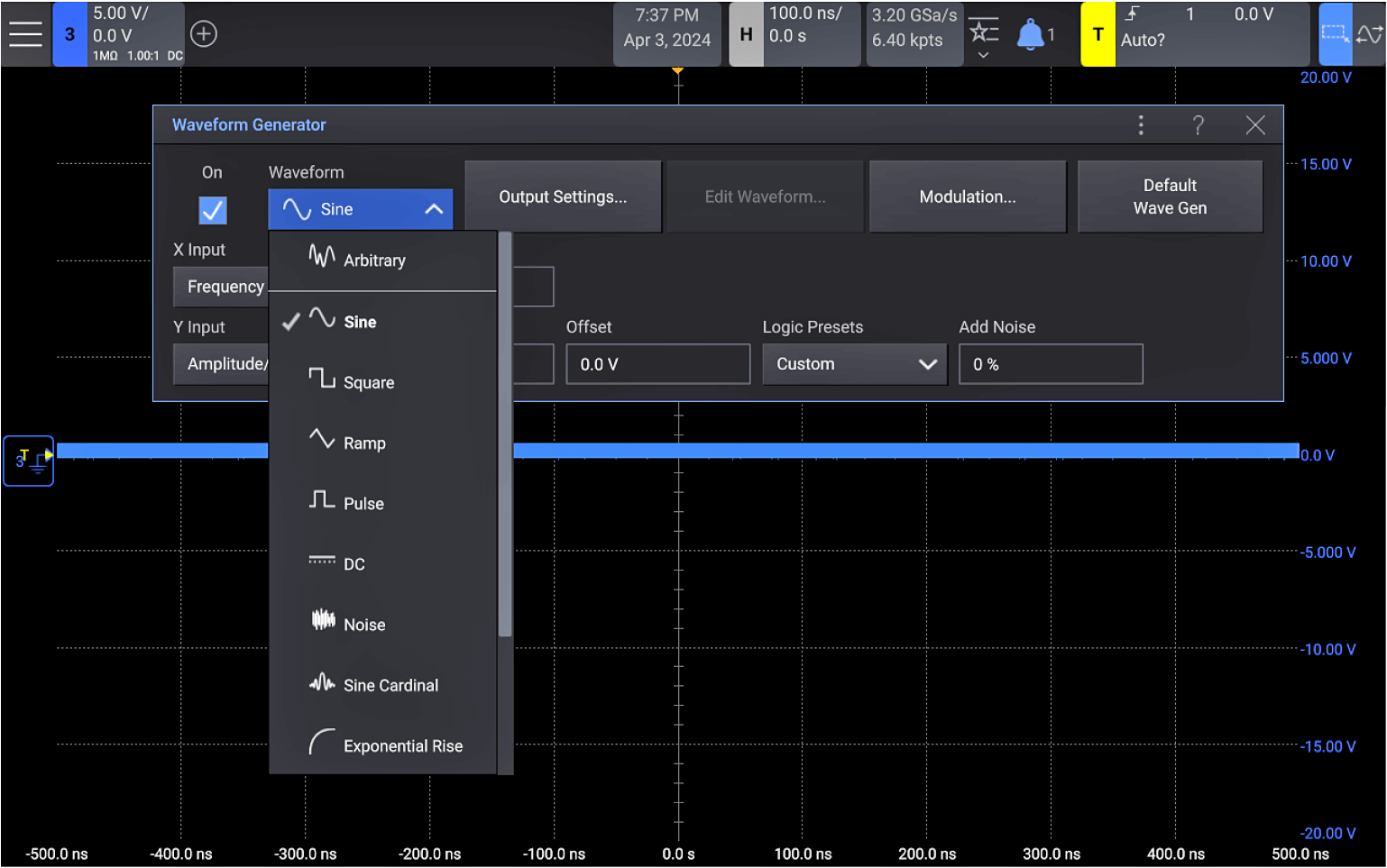Select the zoom box selection tool
The width and height of the screenshot is (1387, 868).
click(1335, 34)
